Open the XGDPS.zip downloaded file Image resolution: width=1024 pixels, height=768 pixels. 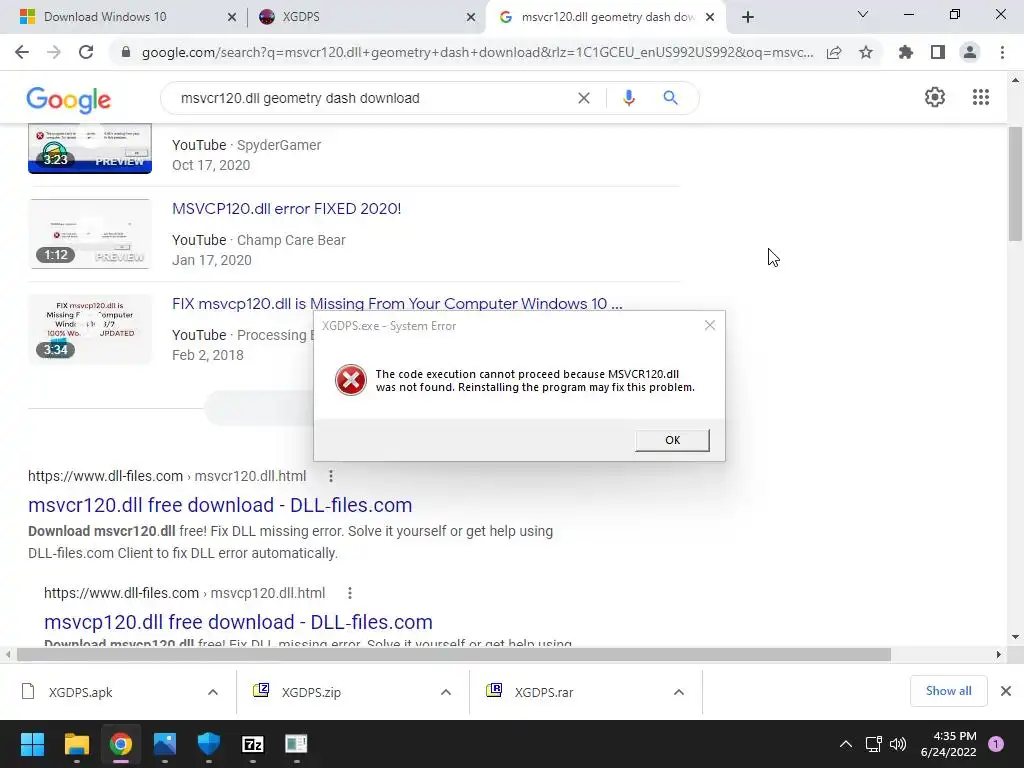coord(311,692)
